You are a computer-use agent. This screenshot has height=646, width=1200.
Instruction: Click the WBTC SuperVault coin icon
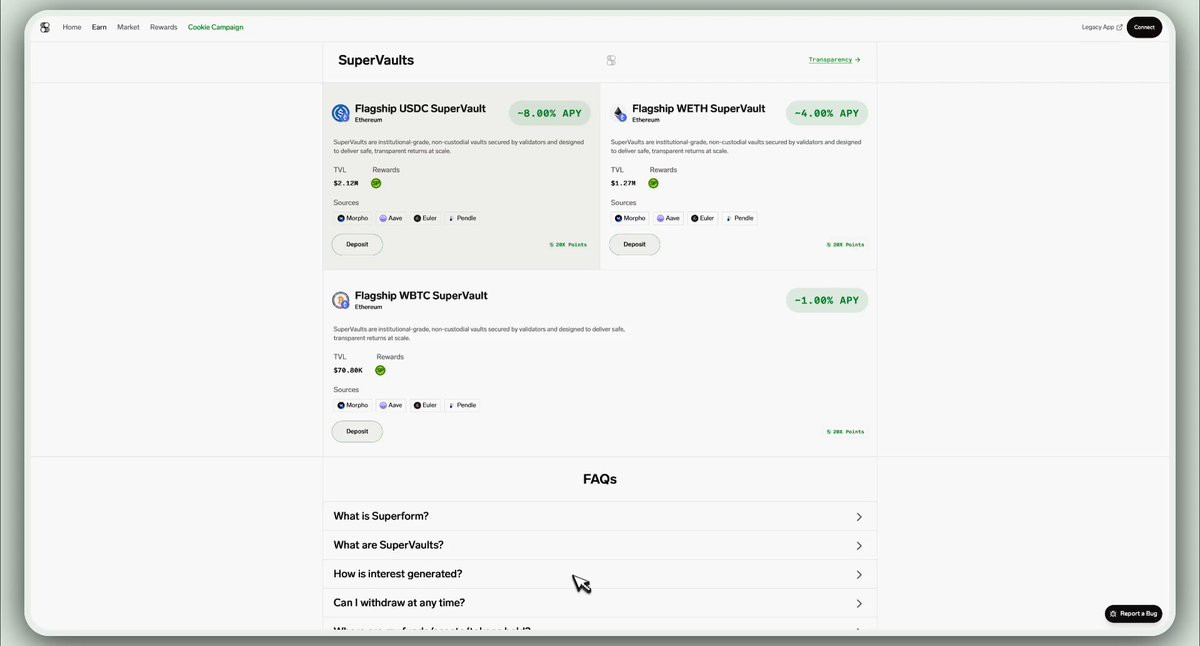pyautogui.click(x=341, y=300)
